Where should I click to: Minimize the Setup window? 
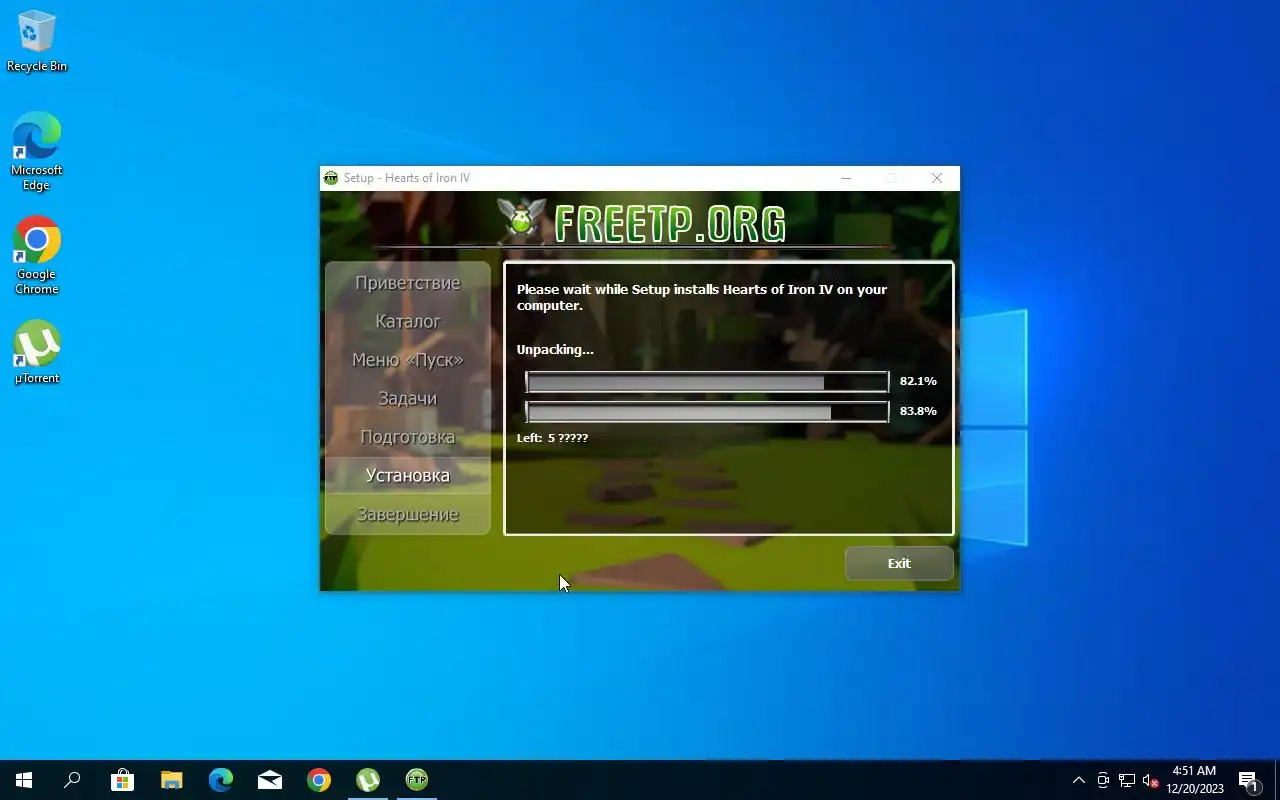[x=846, y=178]
